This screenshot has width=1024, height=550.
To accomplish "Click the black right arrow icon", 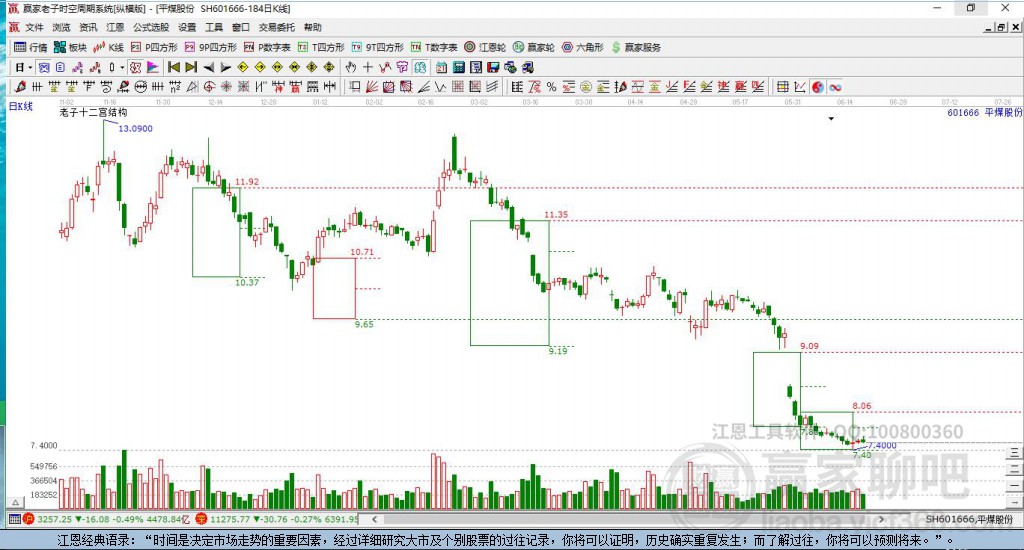I will click(226, 67).
